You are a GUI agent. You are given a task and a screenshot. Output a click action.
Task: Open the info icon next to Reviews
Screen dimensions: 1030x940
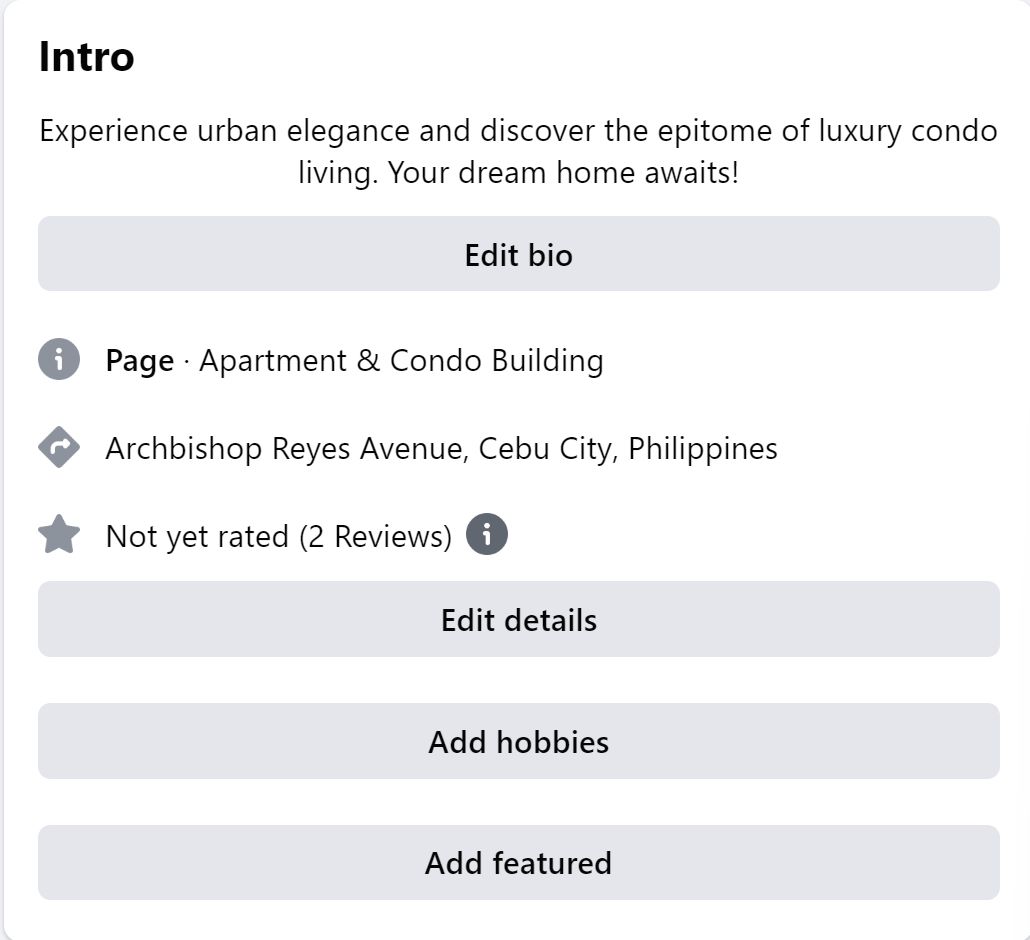(487, 534)
